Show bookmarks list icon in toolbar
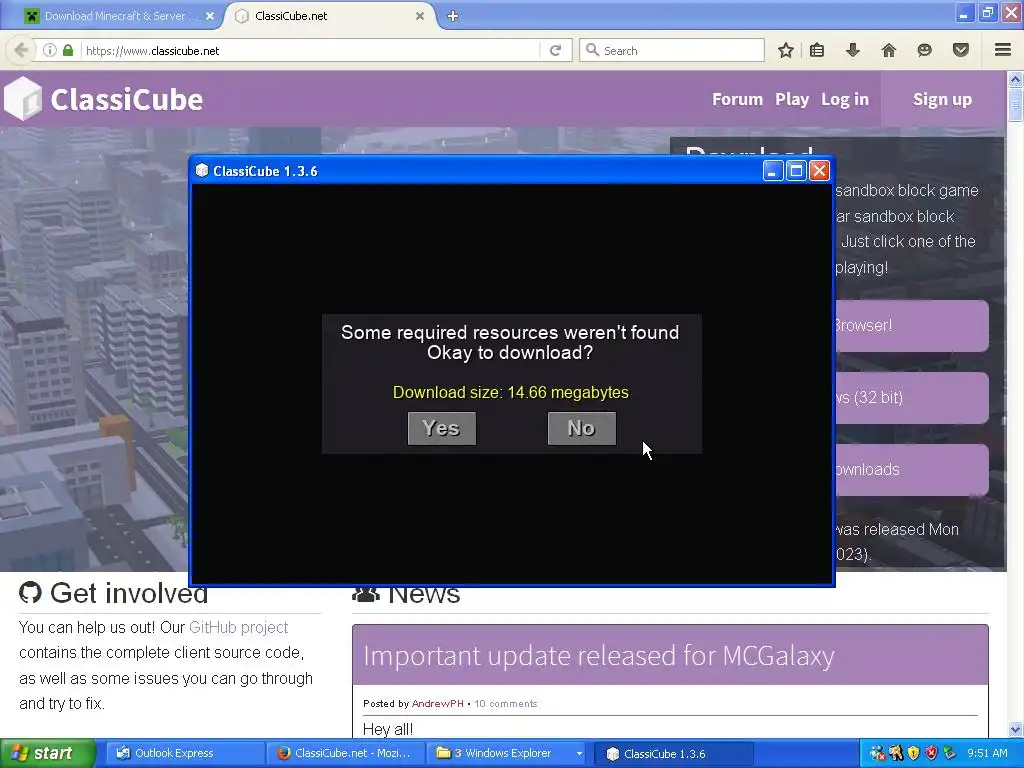 817,50
